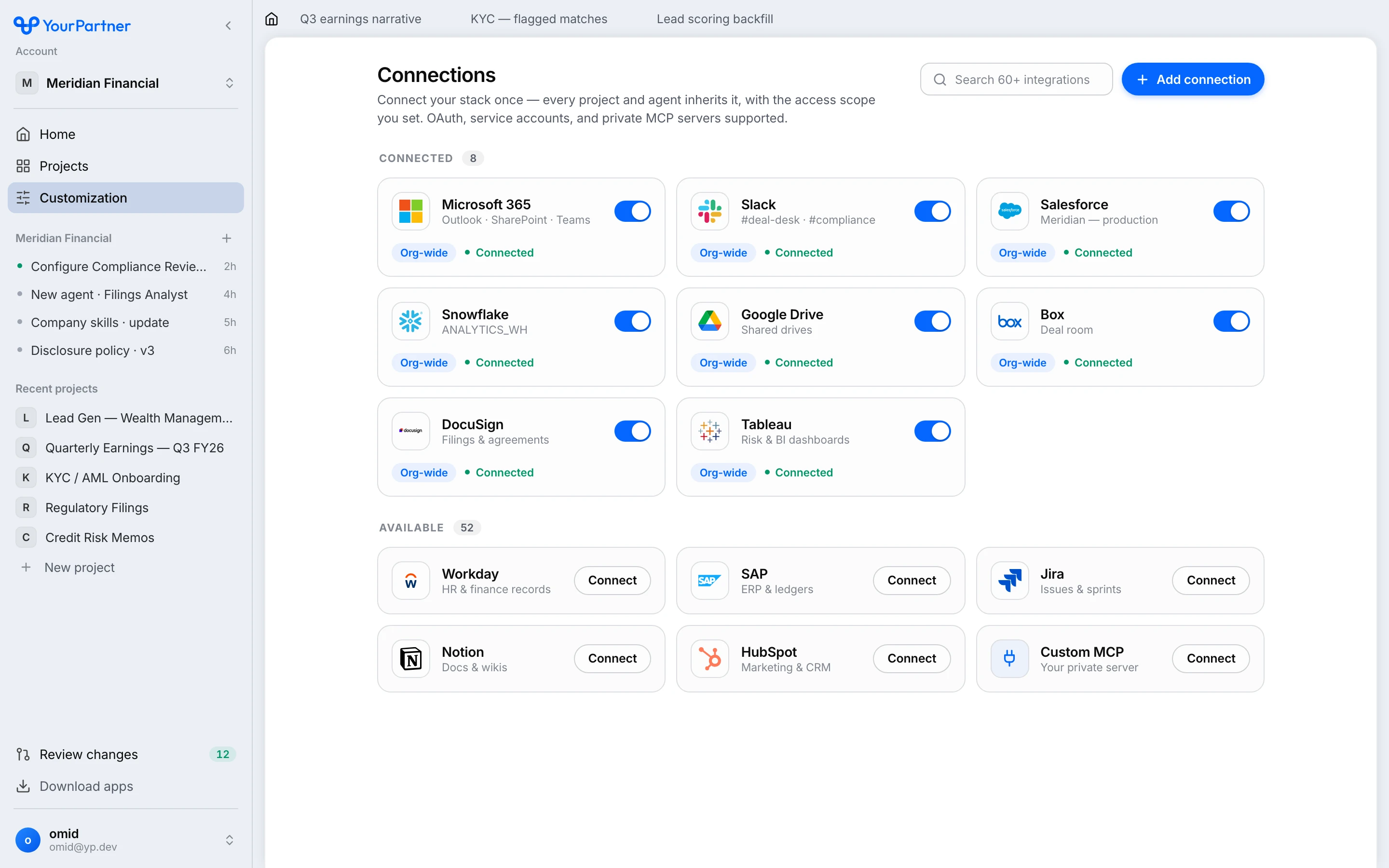The width and height of the screenshot is (1389, 868).
Task: Click the omid user avatar
Action: click(27, 840)
